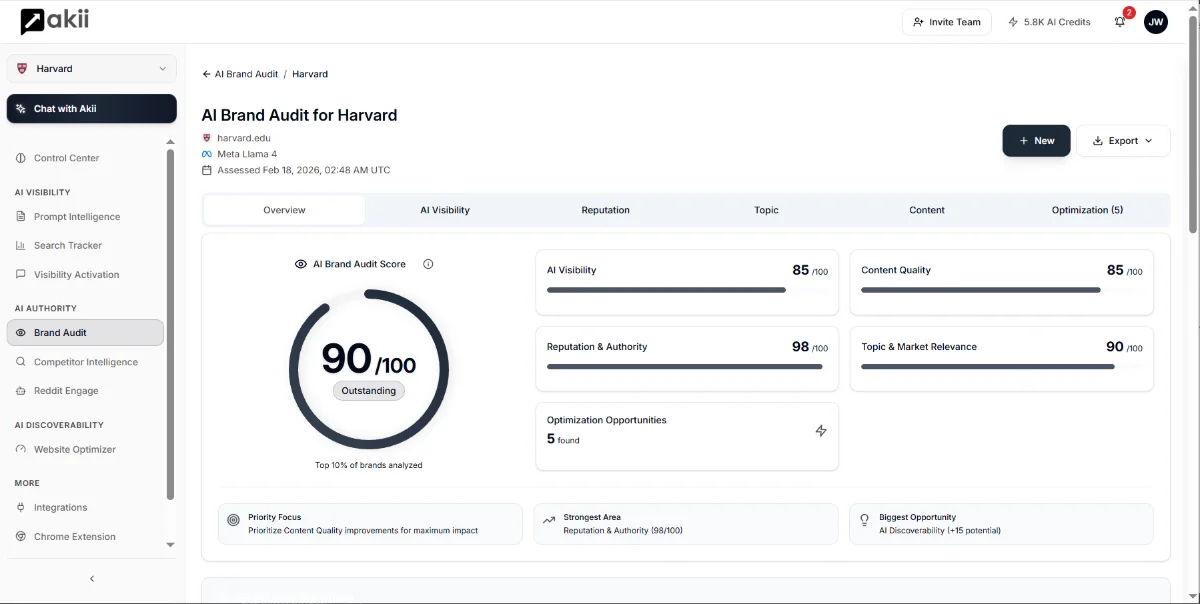The height and width of the screenshot is (604, 1200).
Task: Open Reddit Engage in sidebar
Action: 66,391
